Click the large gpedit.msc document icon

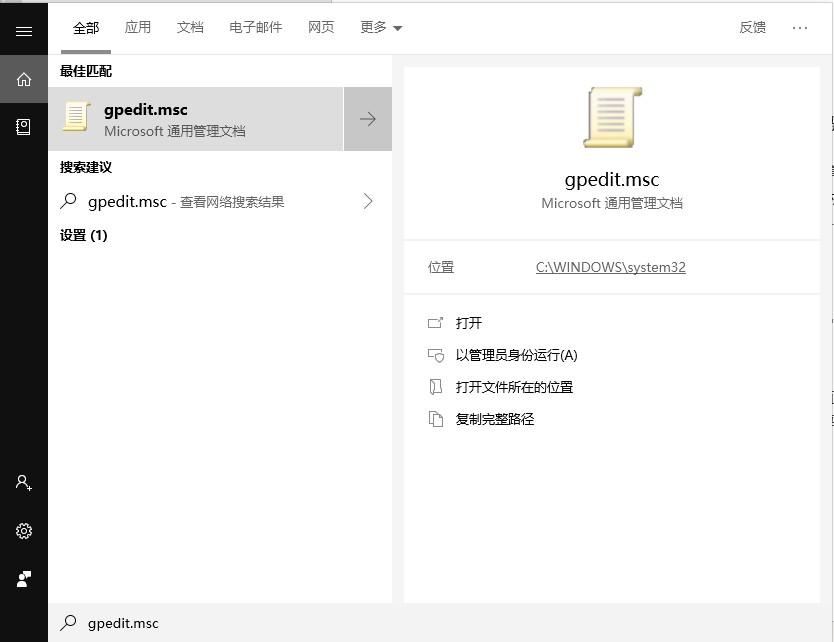(611, 117)
